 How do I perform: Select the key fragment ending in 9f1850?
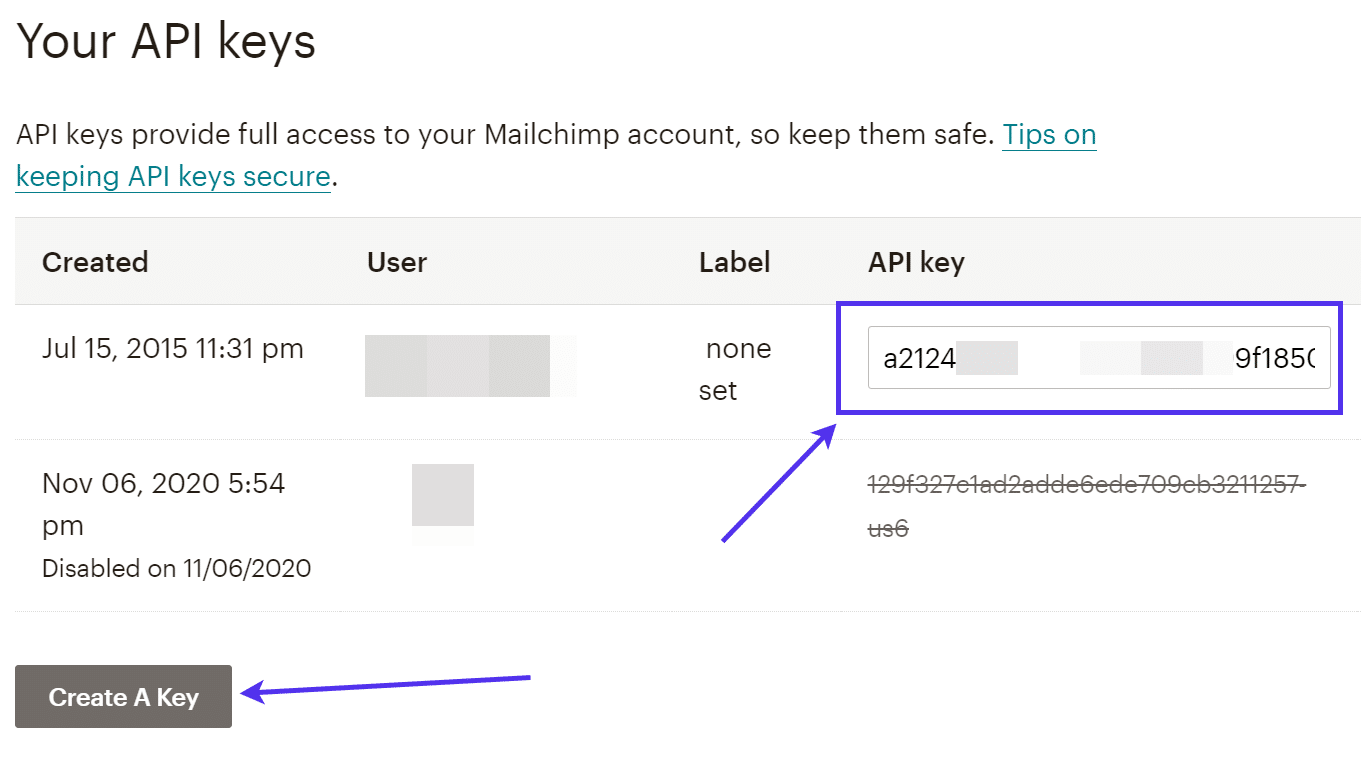pyautogui.click(x=1290, y=358)
